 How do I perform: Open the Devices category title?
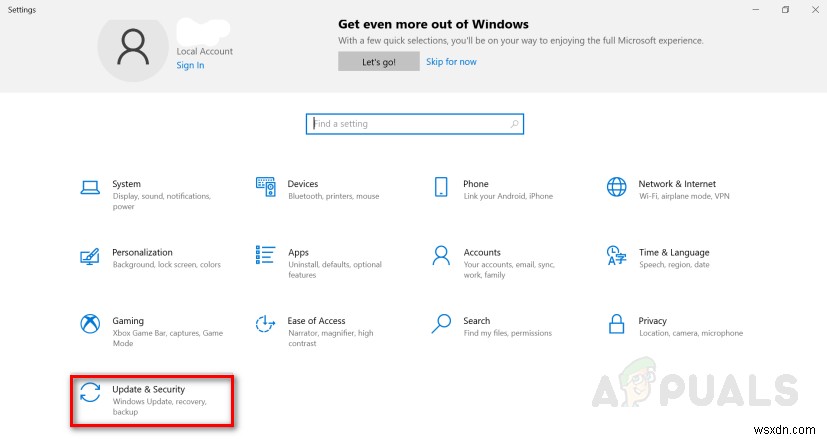(x=303, y=184)
